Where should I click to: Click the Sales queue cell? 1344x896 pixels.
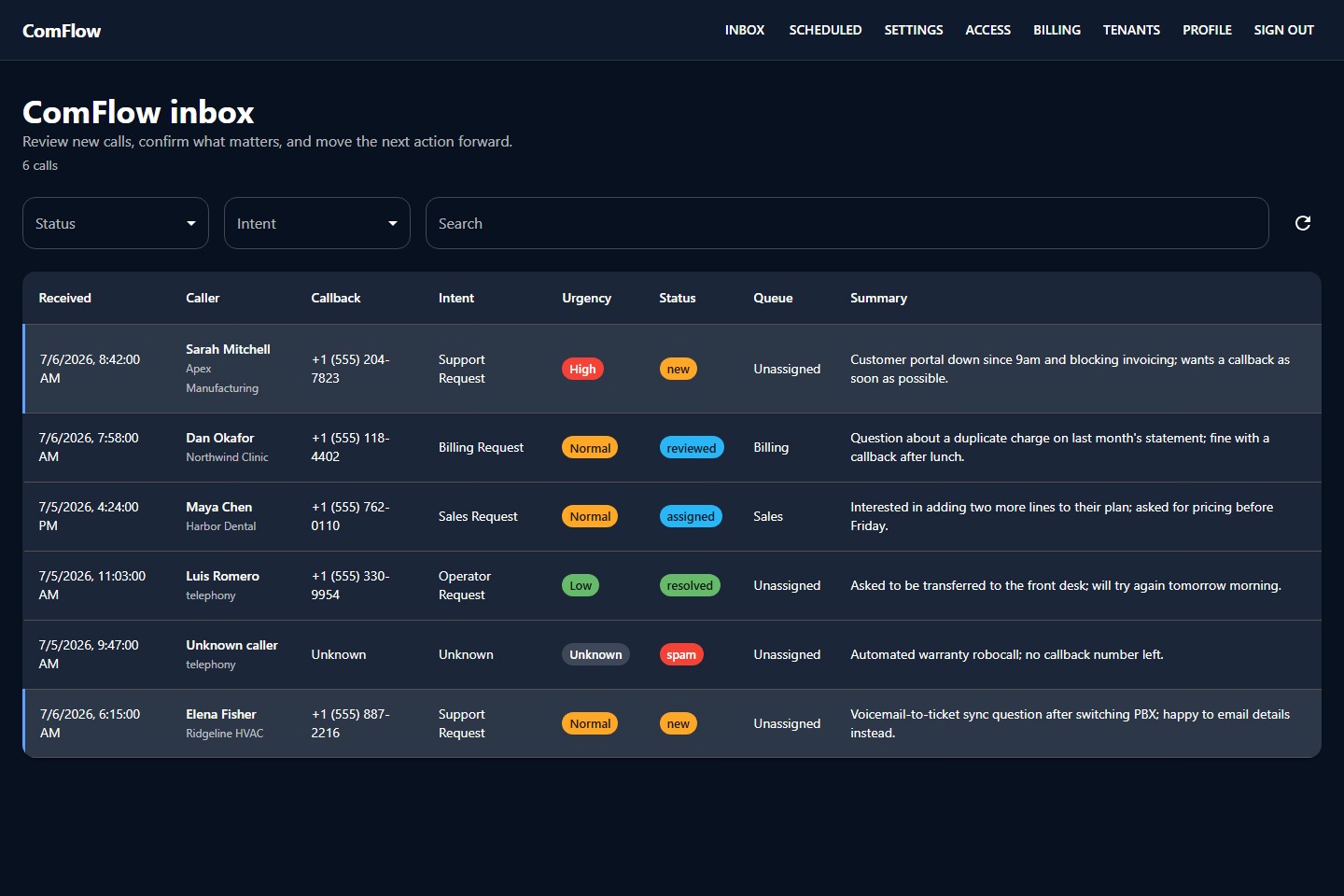pos(768,516)
